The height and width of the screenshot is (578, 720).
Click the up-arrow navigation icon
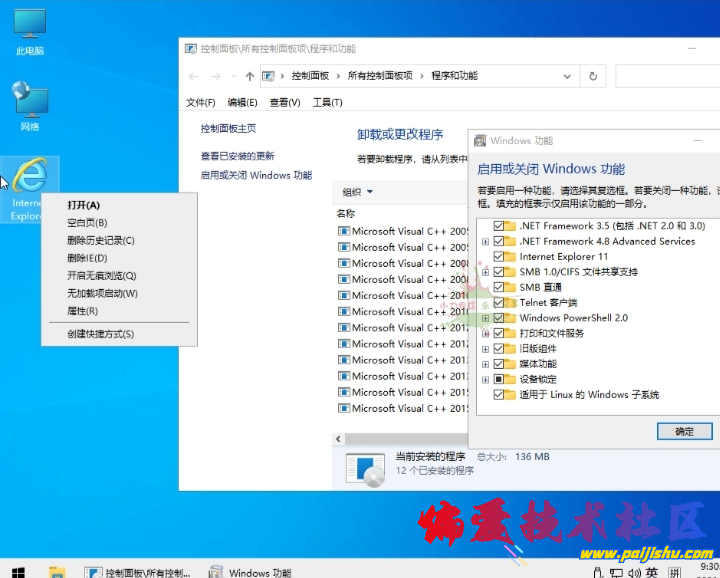point(249,76)
